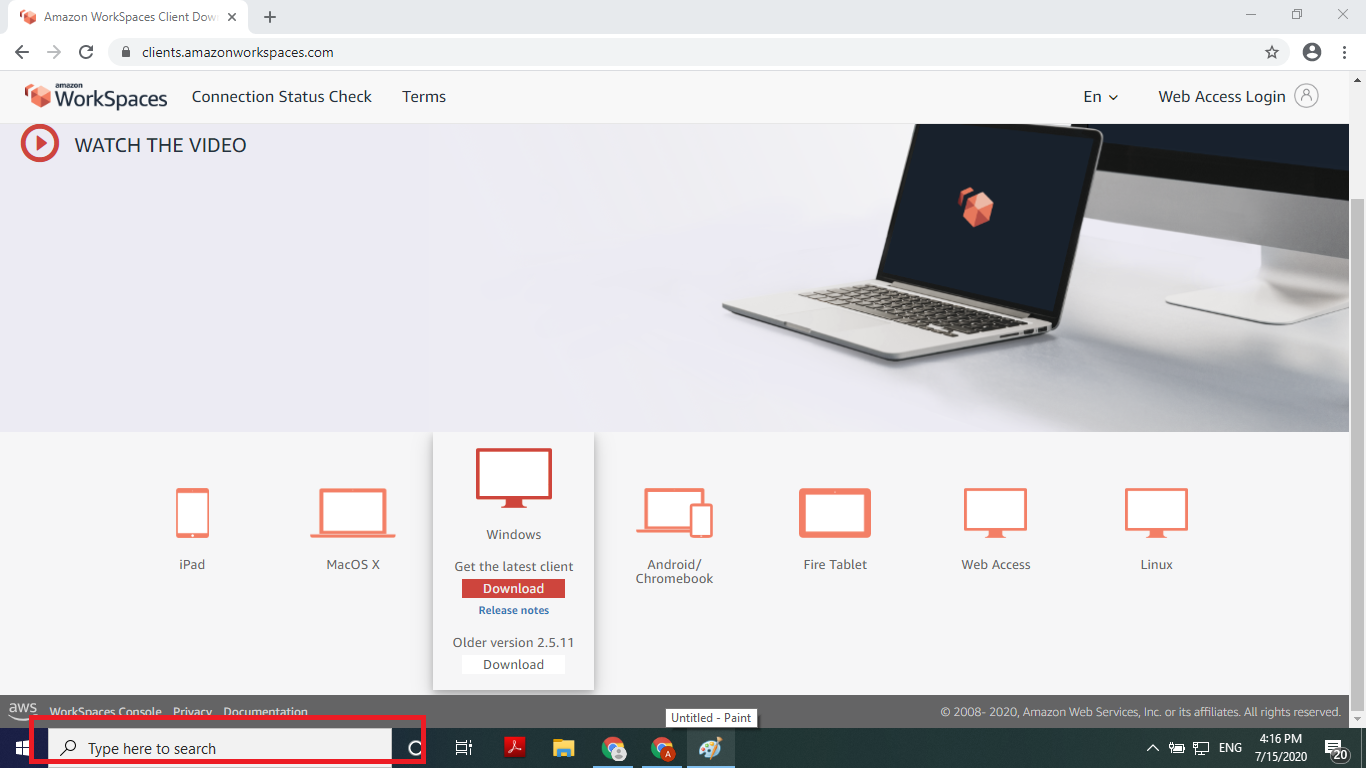The height and width of the screenshot is (768, 1366).
Task: Click the Cortana circle icon
Action: [414, 748]
